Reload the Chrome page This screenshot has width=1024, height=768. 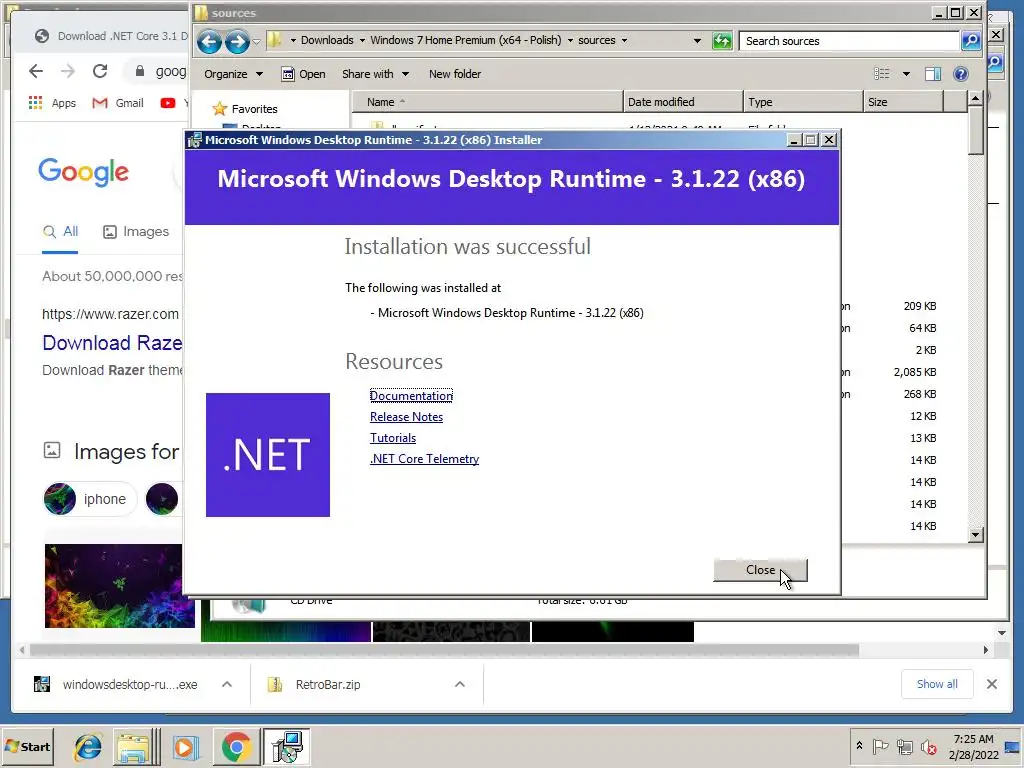pyautogui.click(x=100, y=71)
